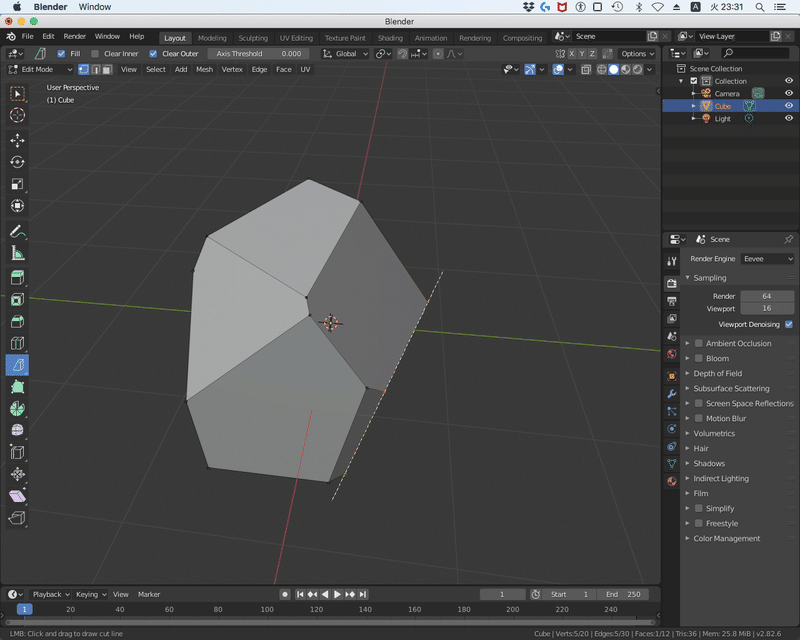Choose the Annotate pencil tool

pyautogui.click(x=17, y=232)
